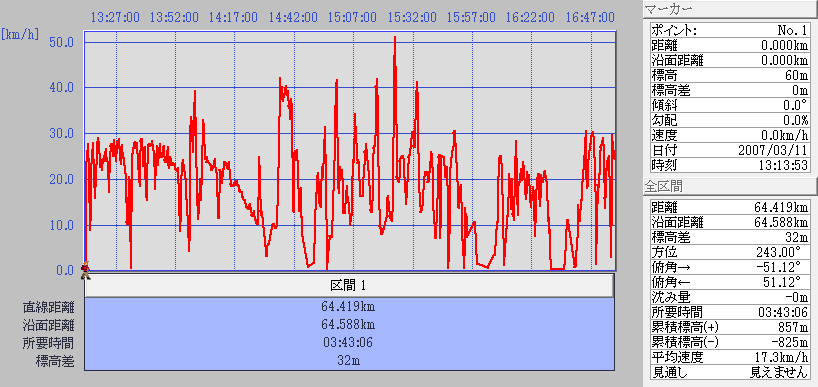Viewport: 818px width, 387px height.
Task: Click the marker 沿面距離 0.000km row
Action: pos(730,61)
